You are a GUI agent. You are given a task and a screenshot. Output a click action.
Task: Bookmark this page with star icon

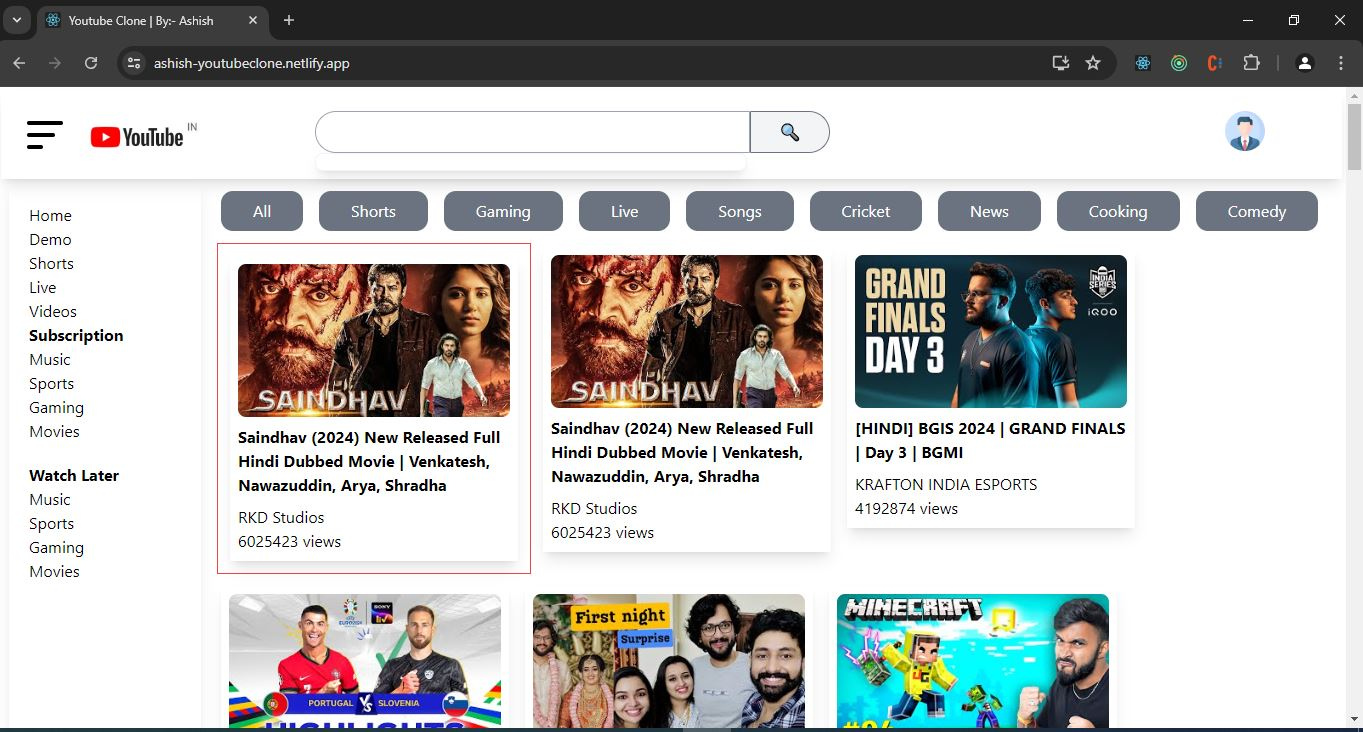[1093, 63]
